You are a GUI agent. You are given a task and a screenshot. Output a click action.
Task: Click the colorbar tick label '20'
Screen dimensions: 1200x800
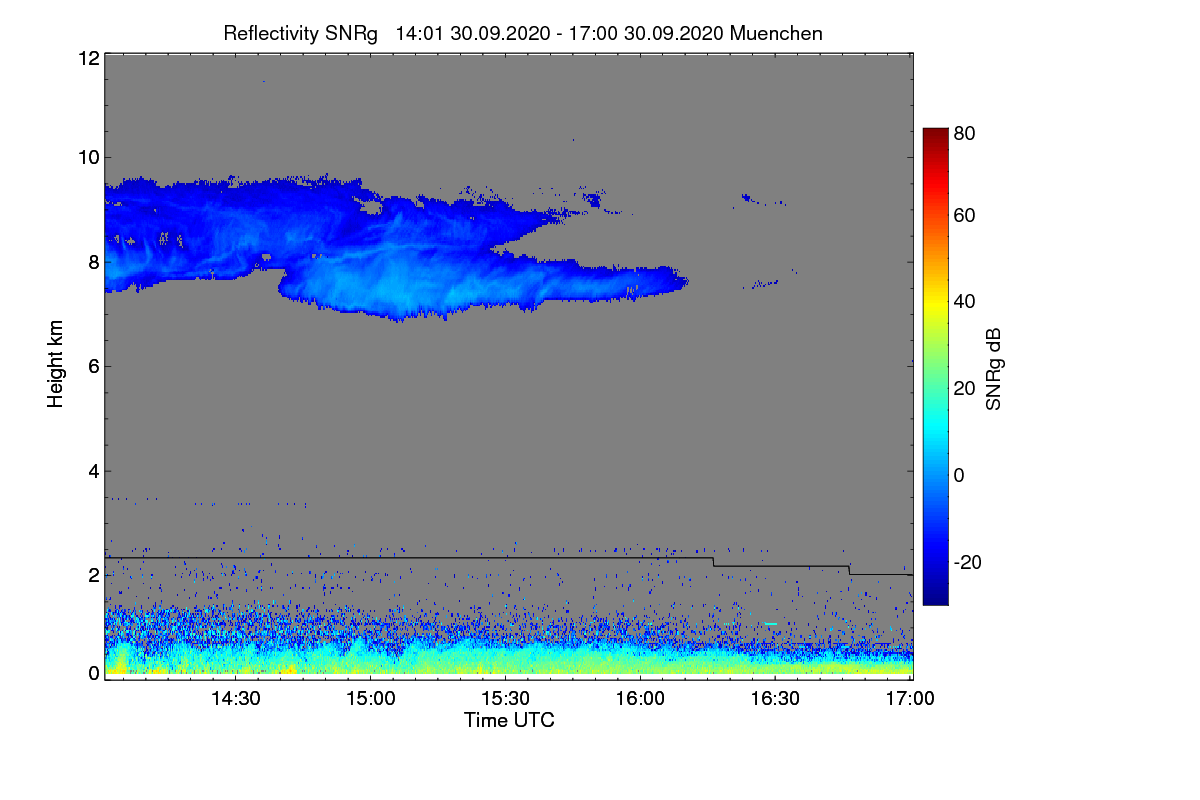tap(965, 388)
